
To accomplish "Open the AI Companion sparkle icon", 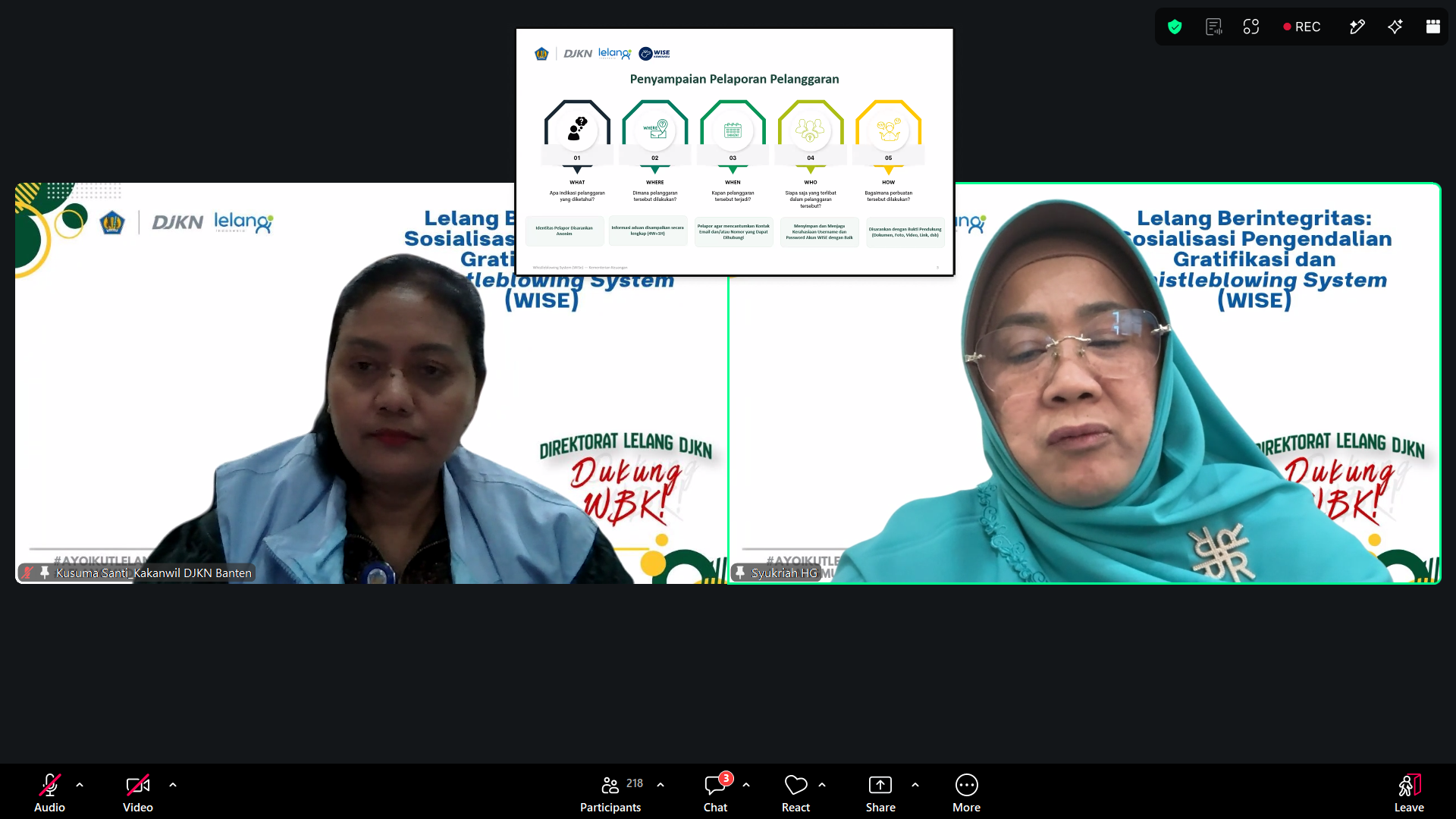I will 1395,27.
